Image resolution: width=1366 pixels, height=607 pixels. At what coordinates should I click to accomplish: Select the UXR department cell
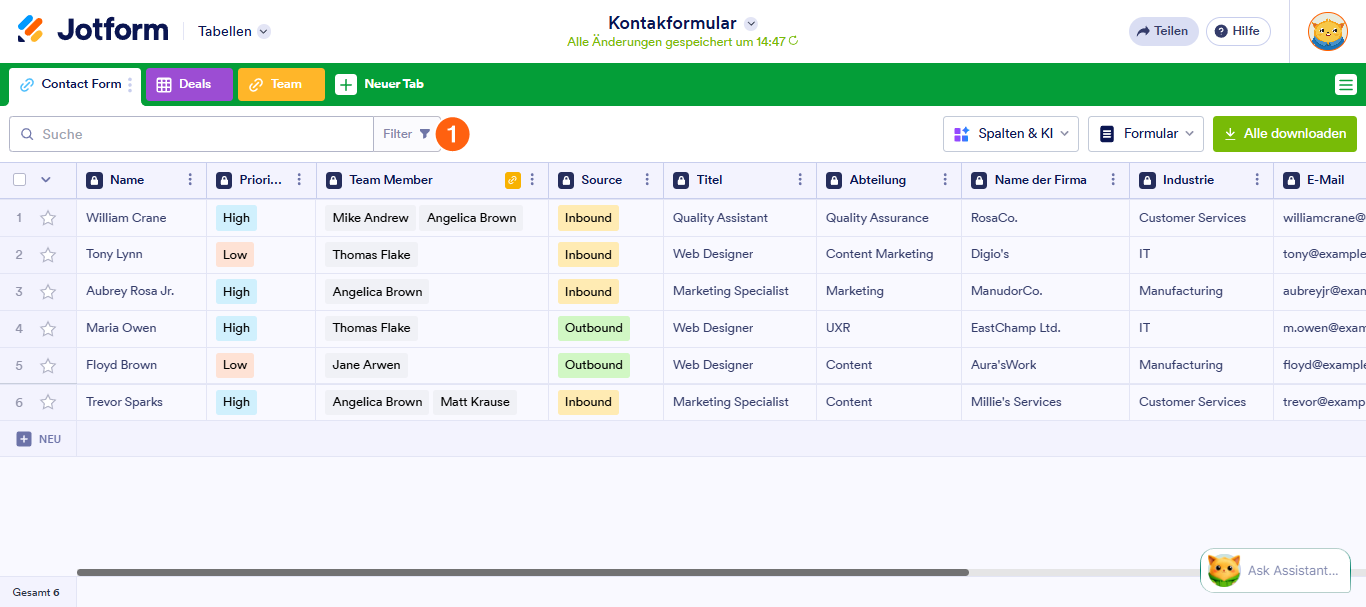(889, 328)
